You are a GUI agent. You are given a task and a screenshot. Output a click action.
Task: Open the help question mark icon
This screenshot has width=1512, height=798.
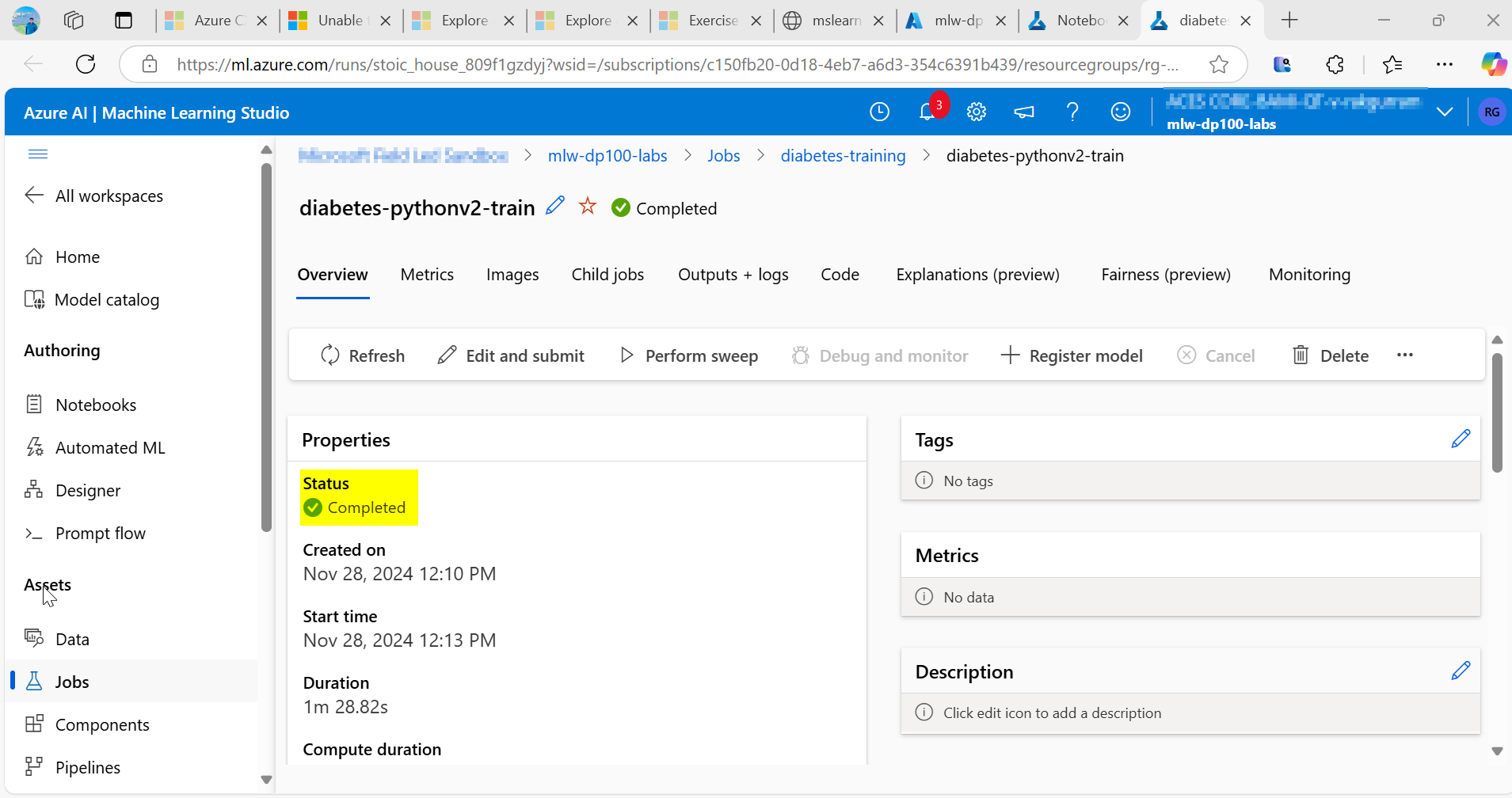pos(1072,112)
